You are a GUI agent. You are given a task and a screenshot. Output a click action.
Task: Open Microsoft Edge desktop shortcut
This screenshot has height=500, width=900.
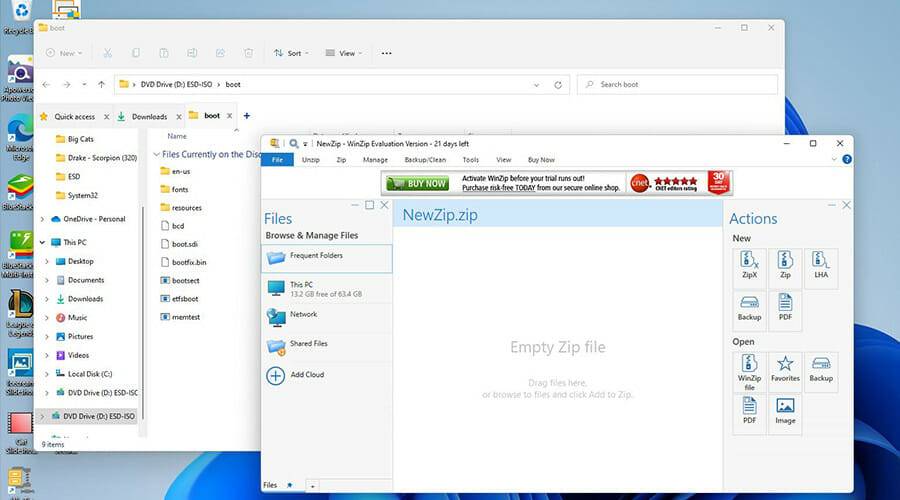pos(20,135)
